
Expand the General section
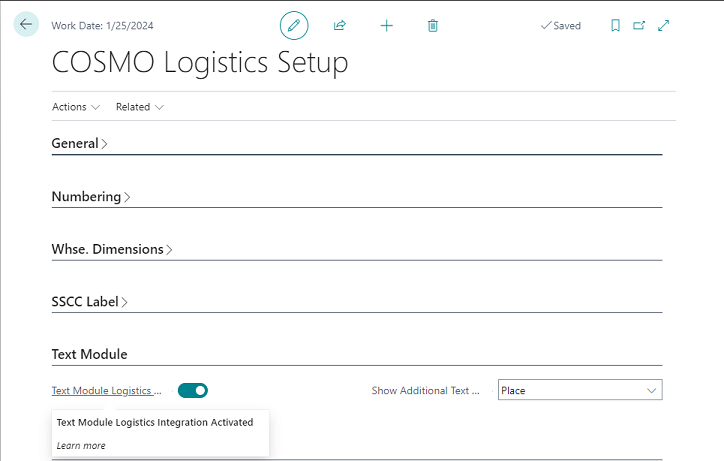[79, 143]
